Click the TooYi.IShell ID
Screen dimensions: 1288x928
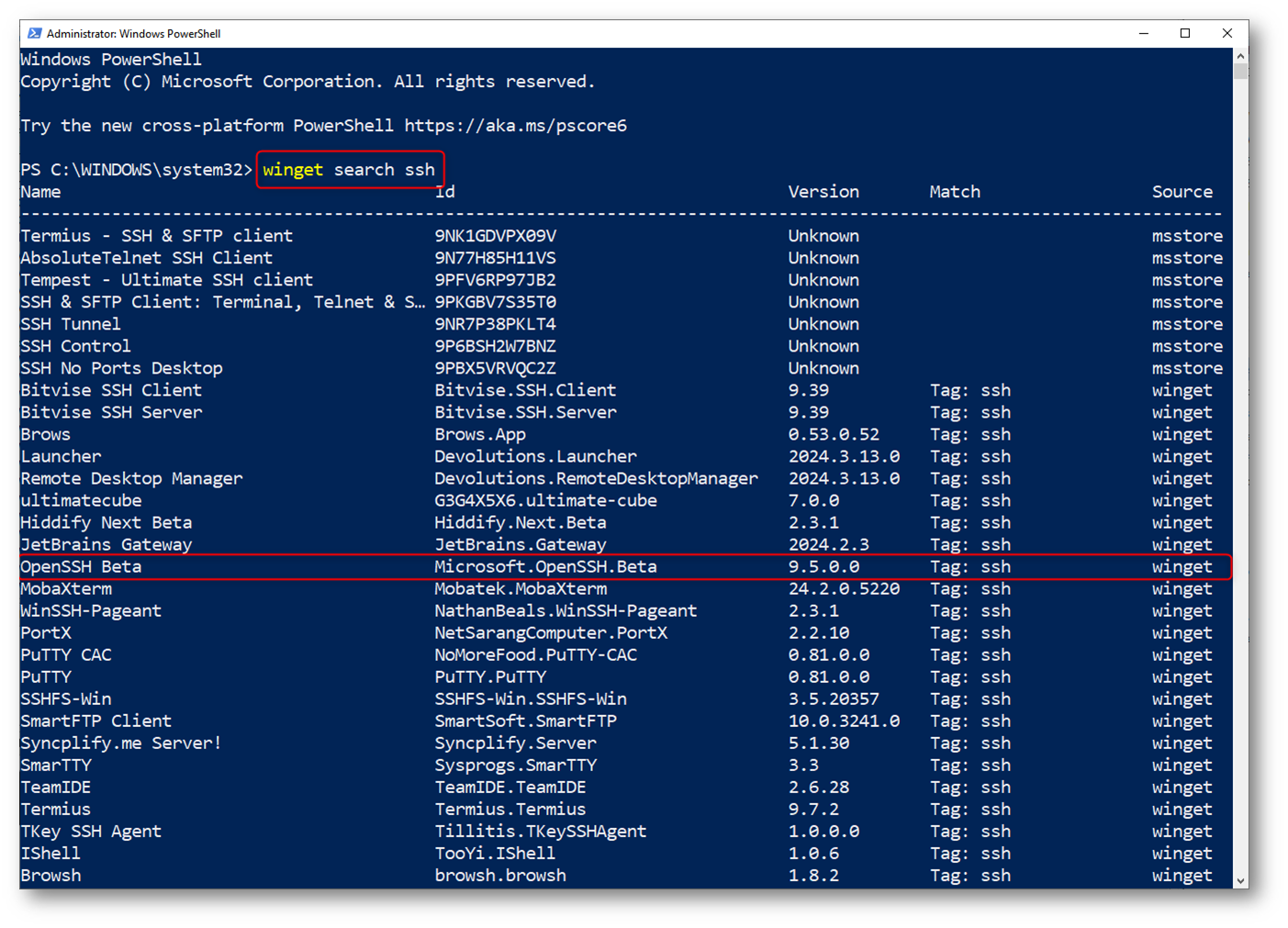click(495, 853)
